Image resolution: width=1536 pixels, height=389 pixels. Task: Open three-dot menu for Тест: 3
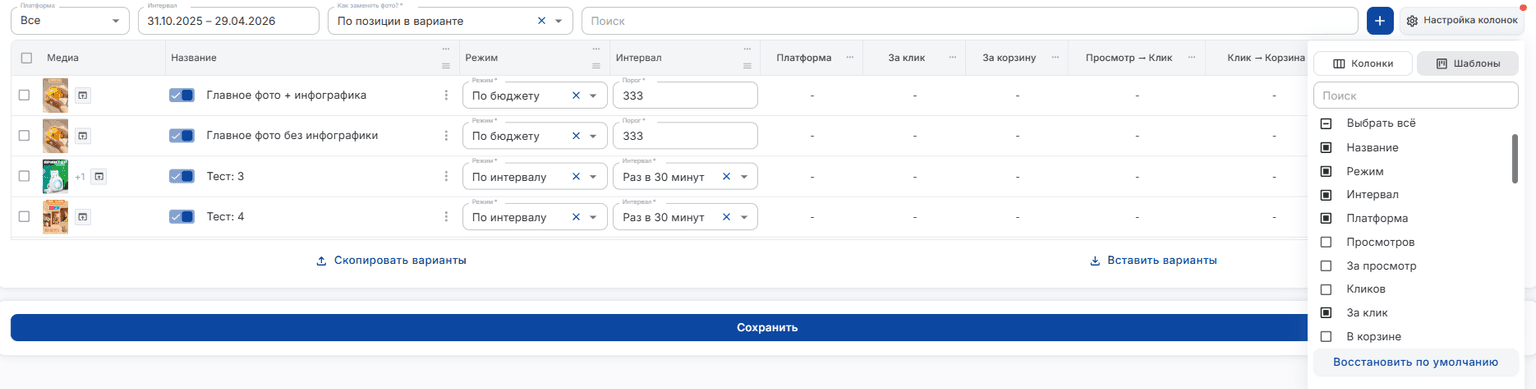446,177
